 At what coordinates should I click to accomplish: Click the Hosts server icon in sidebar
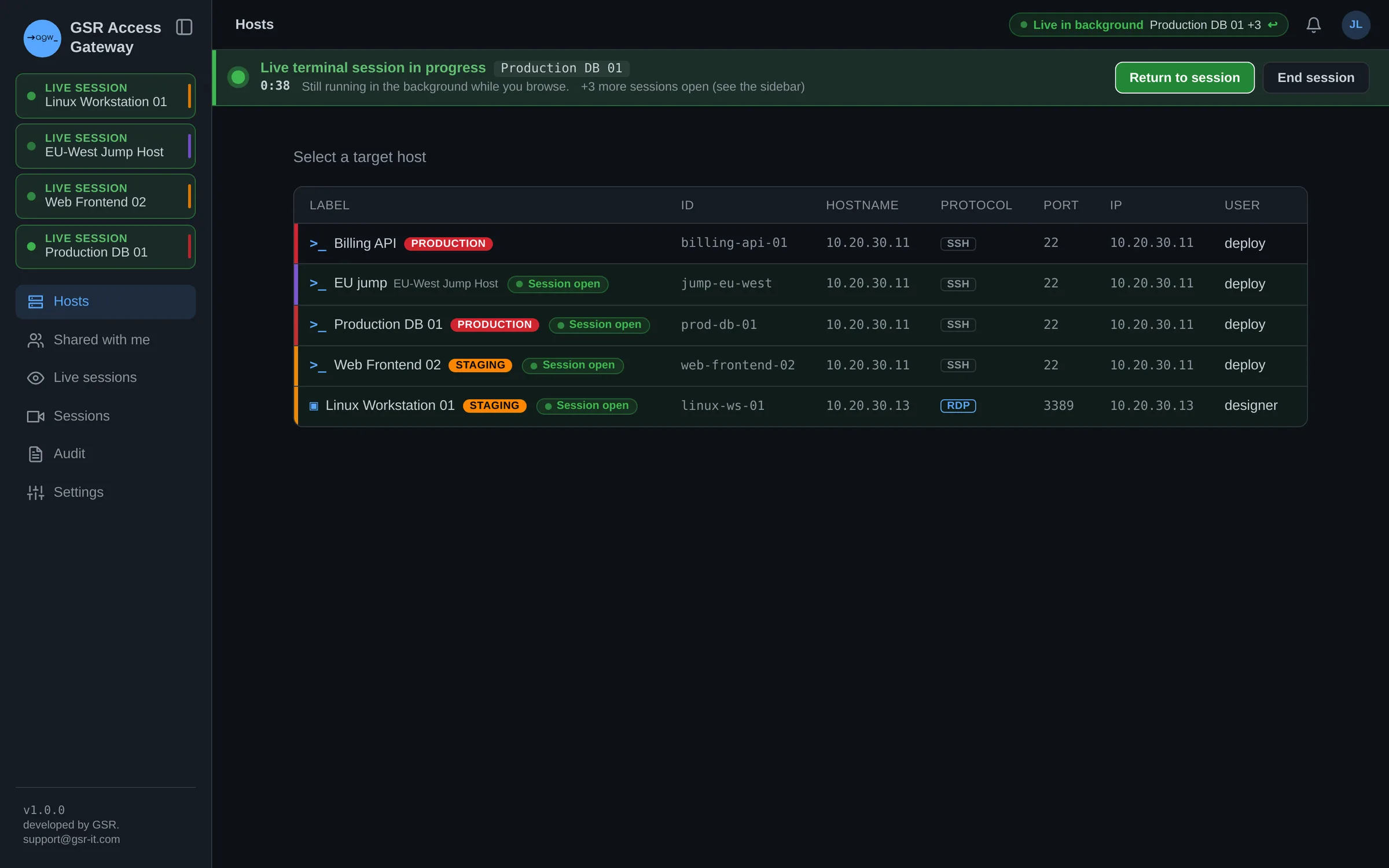(x=36, y=301)
